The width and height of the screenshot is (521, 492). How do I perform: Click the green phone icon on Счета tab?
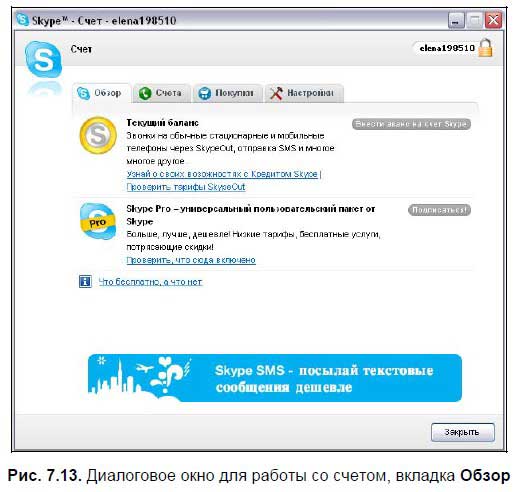coord(145,93)
